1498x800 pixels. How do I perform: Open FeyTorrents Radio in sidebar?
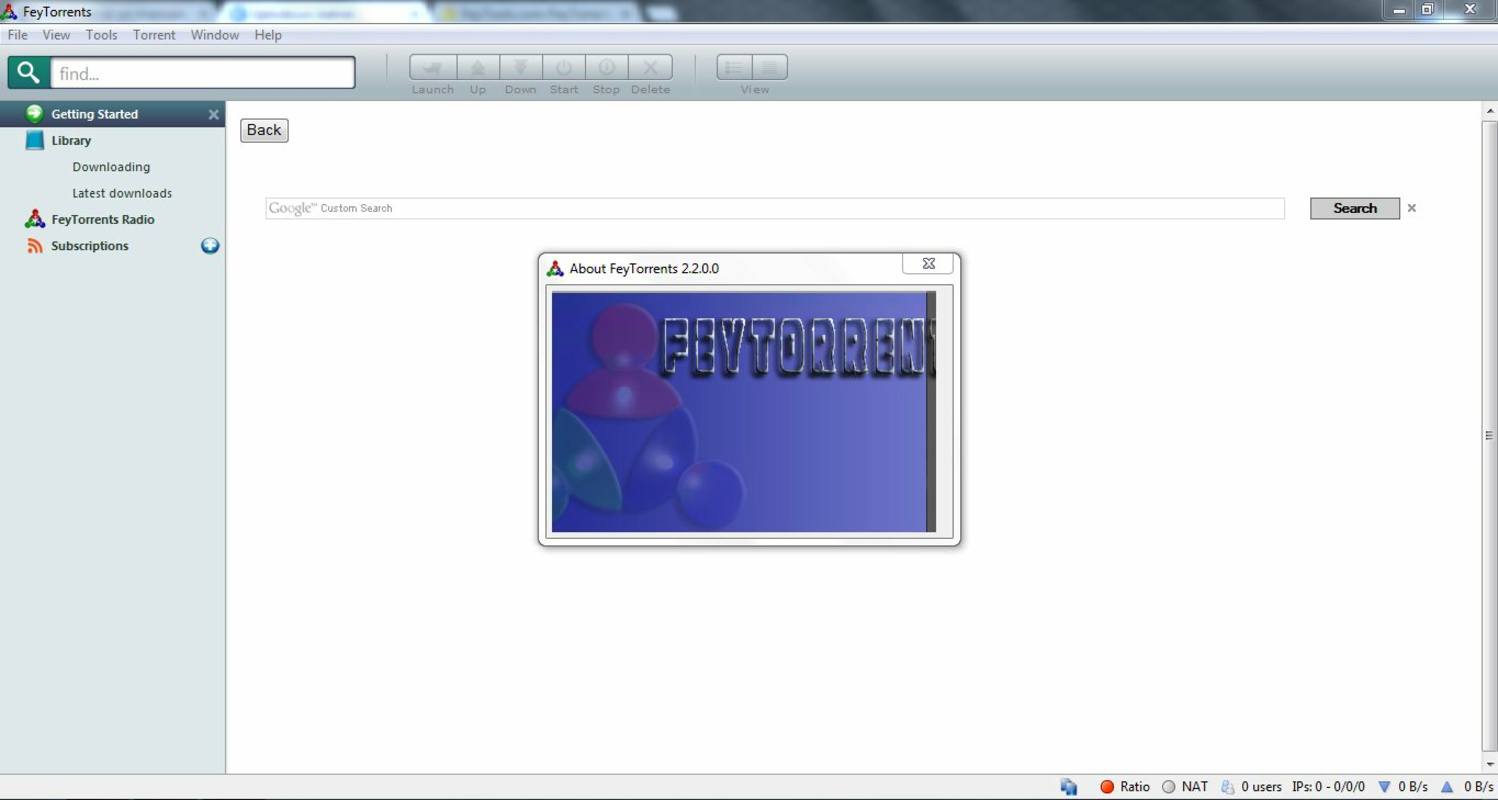pyautogui.click(x=103, y=219)
